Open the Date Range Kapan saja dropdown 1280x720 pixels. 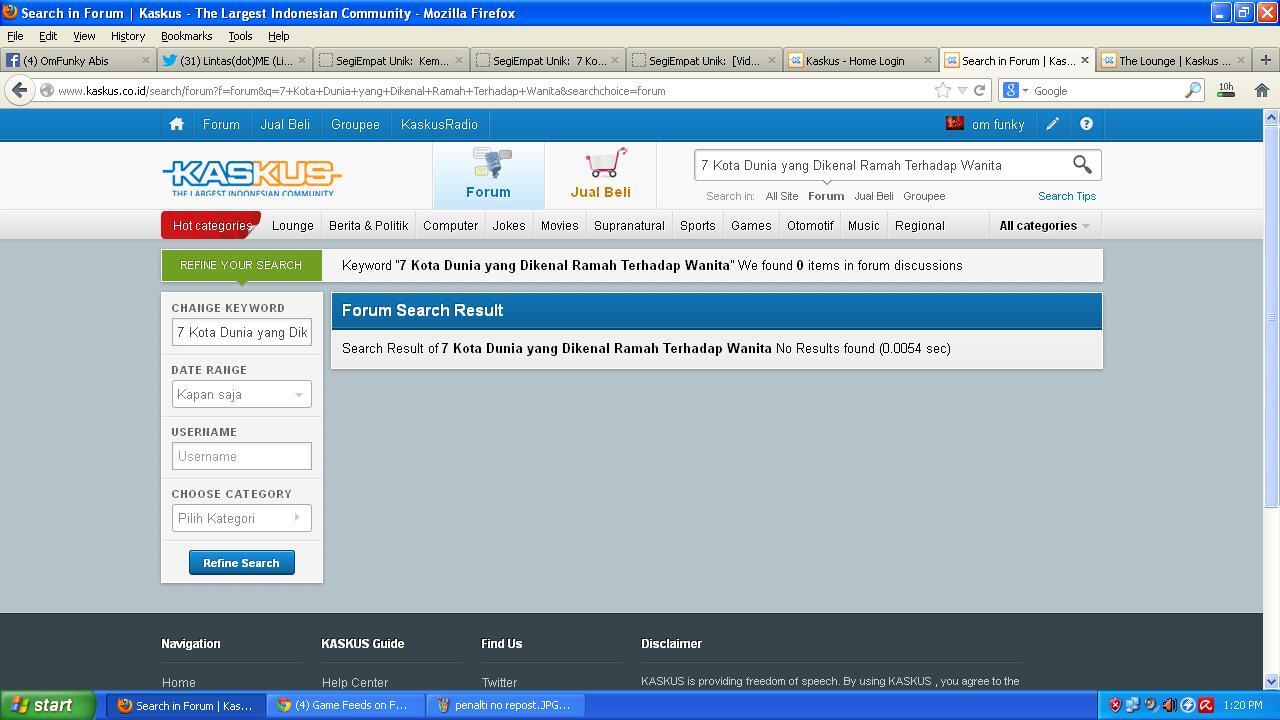coord(241,394)
